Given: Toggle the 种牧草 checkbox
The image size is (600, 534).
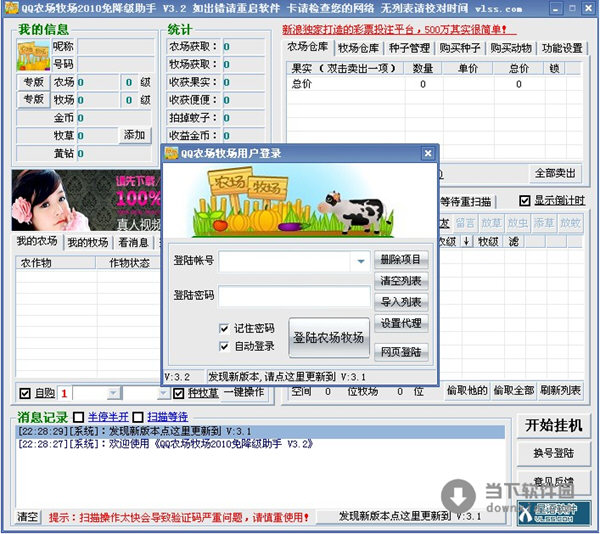Looking at the screenshot, I should coord(178,393).
